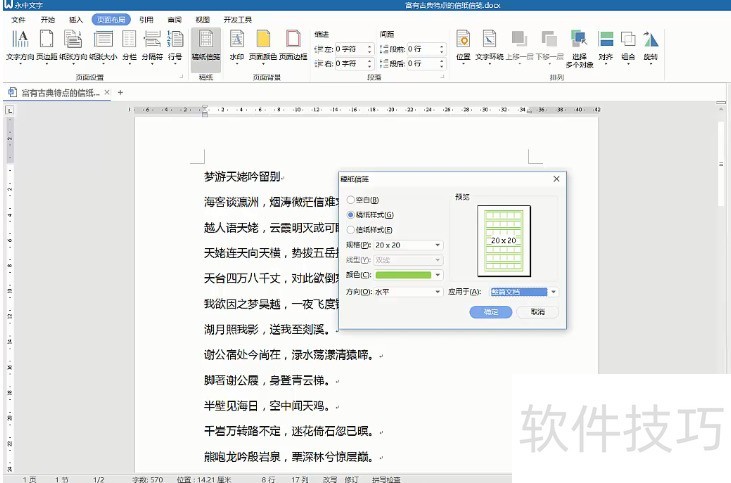Expand the 应用于(A) dropdown
The width and height of the screenshot is (731, 483).
tap(553, 292)
